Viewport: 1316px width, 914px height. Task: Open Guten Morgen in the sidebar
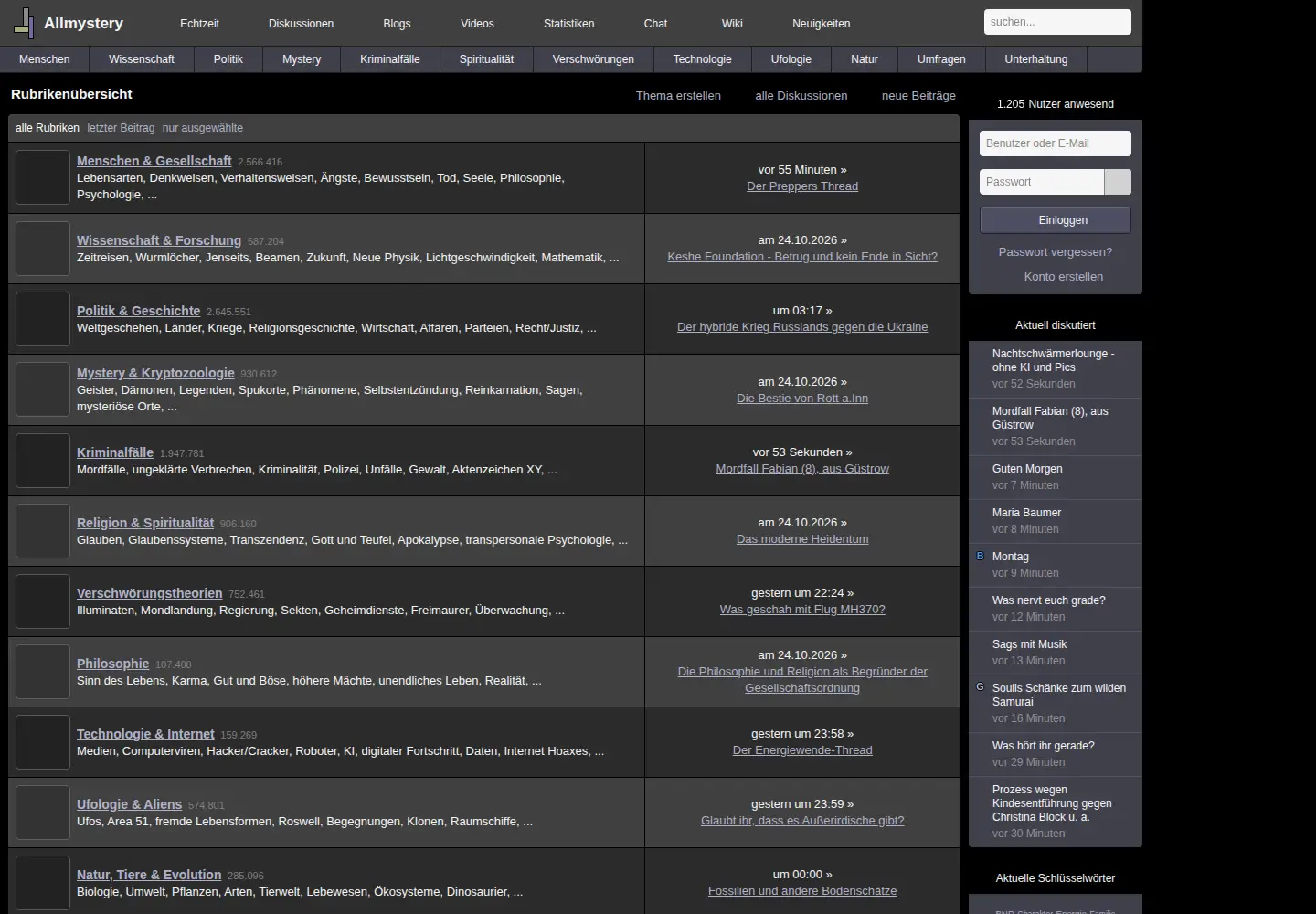click(x=1027, y=469)
